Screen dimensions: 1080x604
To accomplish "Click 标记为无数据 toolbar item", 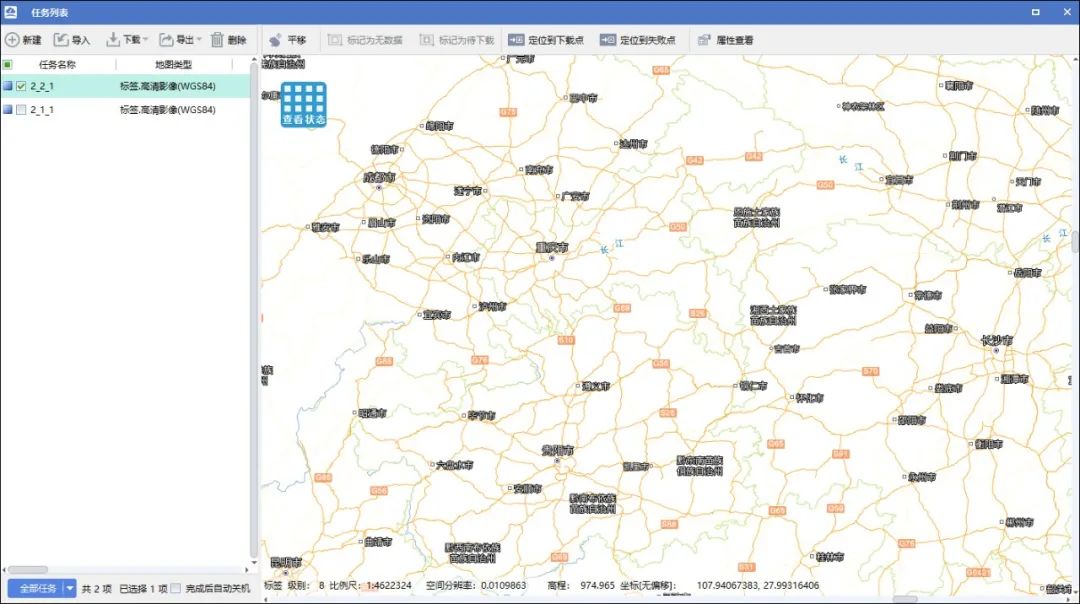I will pos(365,40).
